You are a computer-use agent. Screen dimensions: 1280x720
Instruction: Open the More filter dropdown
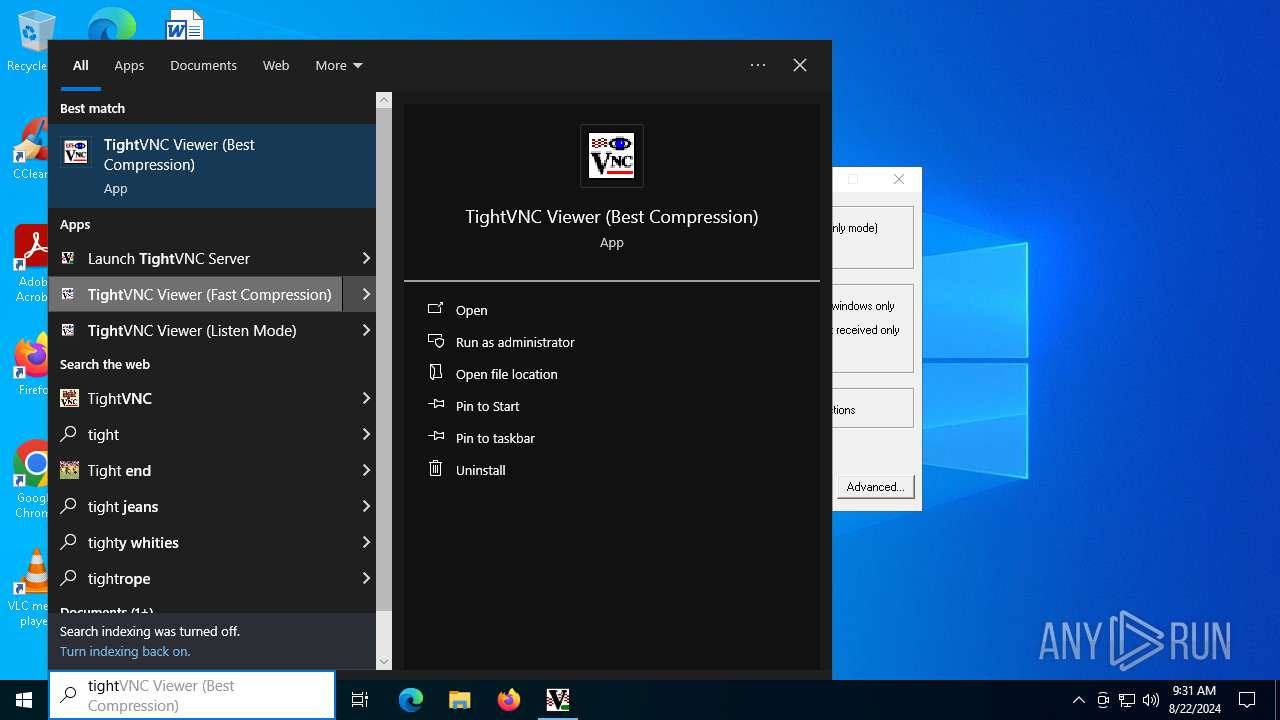(x=339, y=65)
